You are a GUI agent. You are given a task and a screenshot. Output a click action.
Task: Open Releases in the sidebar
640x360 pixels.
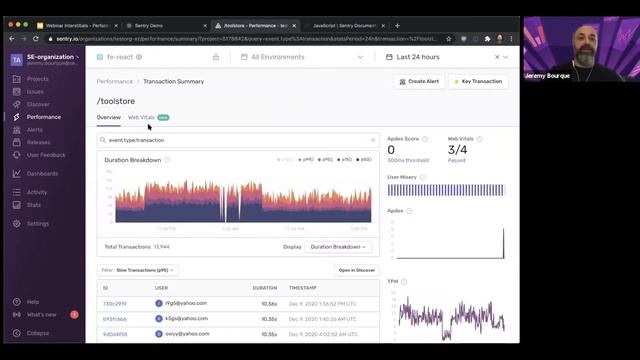pyautogui.click(x=38, y=142)
